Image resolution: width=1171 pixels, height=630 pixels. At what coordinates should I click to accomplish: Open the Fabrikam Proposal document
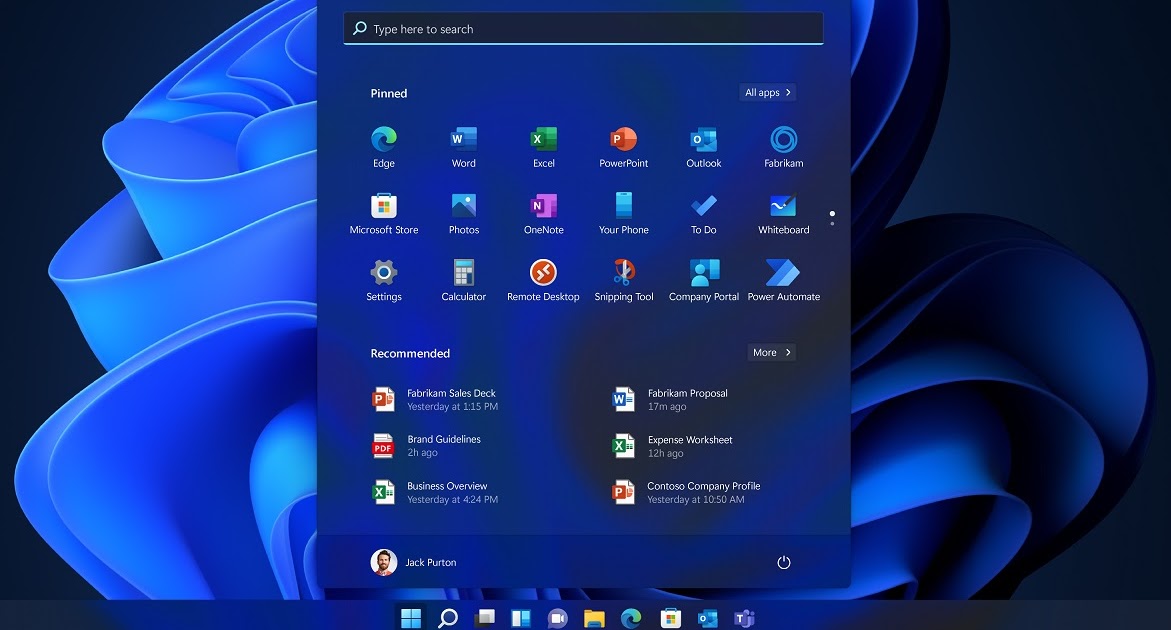(x=670, y=399)
